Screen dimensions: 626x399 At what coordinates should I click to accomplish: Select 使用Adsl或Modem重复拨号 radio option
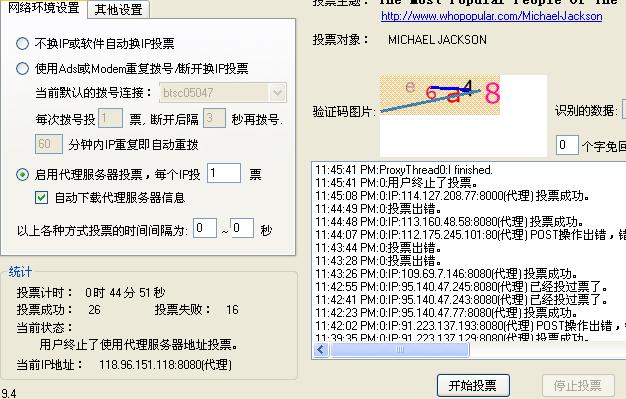22,69
